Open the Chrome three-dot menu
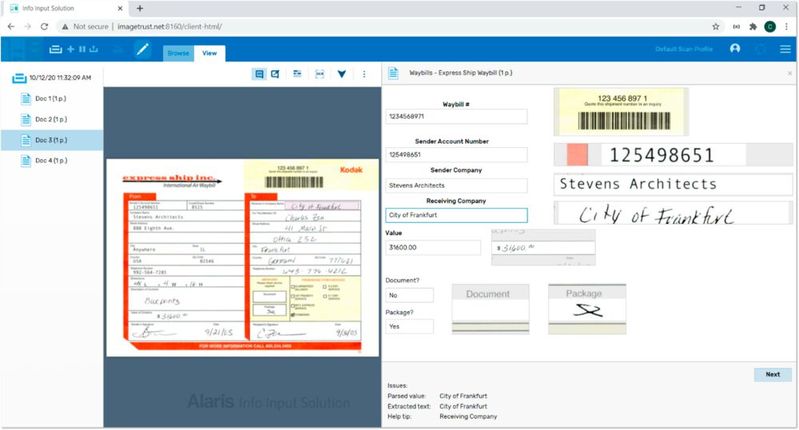 [787, 26]
